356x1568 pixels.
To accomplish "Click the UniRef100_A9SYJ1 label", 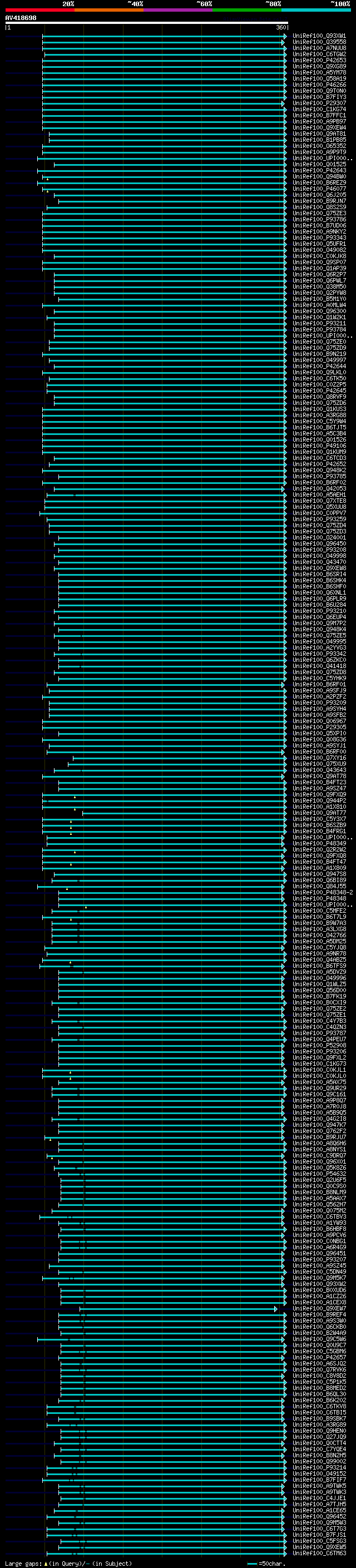I will click(319, 746).
